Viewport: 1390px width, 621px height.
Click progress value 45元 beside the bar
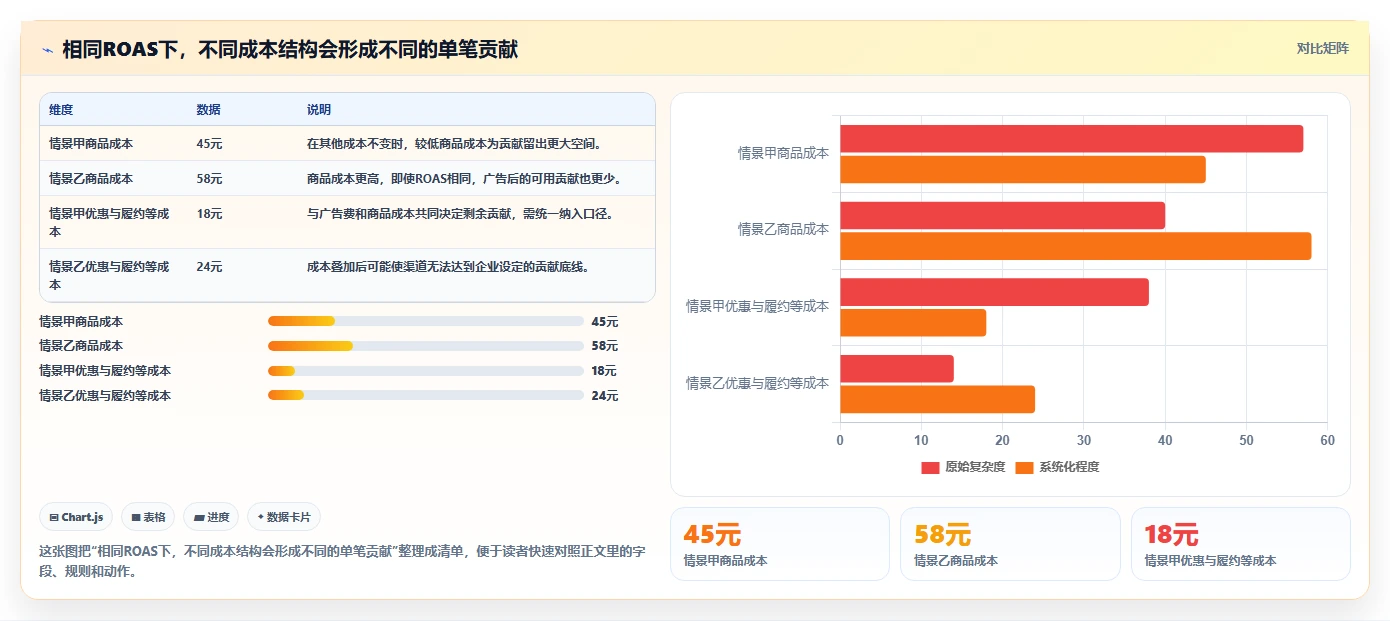tap(605, 322)
